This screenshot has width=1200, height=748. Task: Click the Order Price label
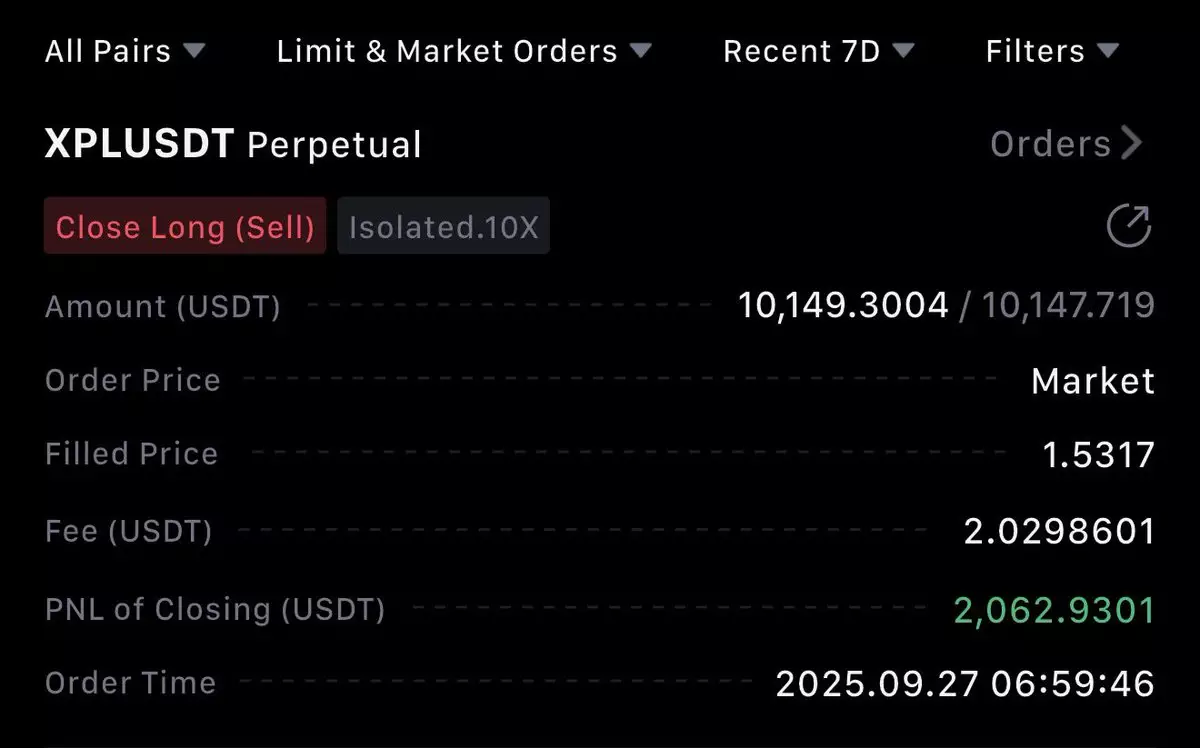coord(133,381)
